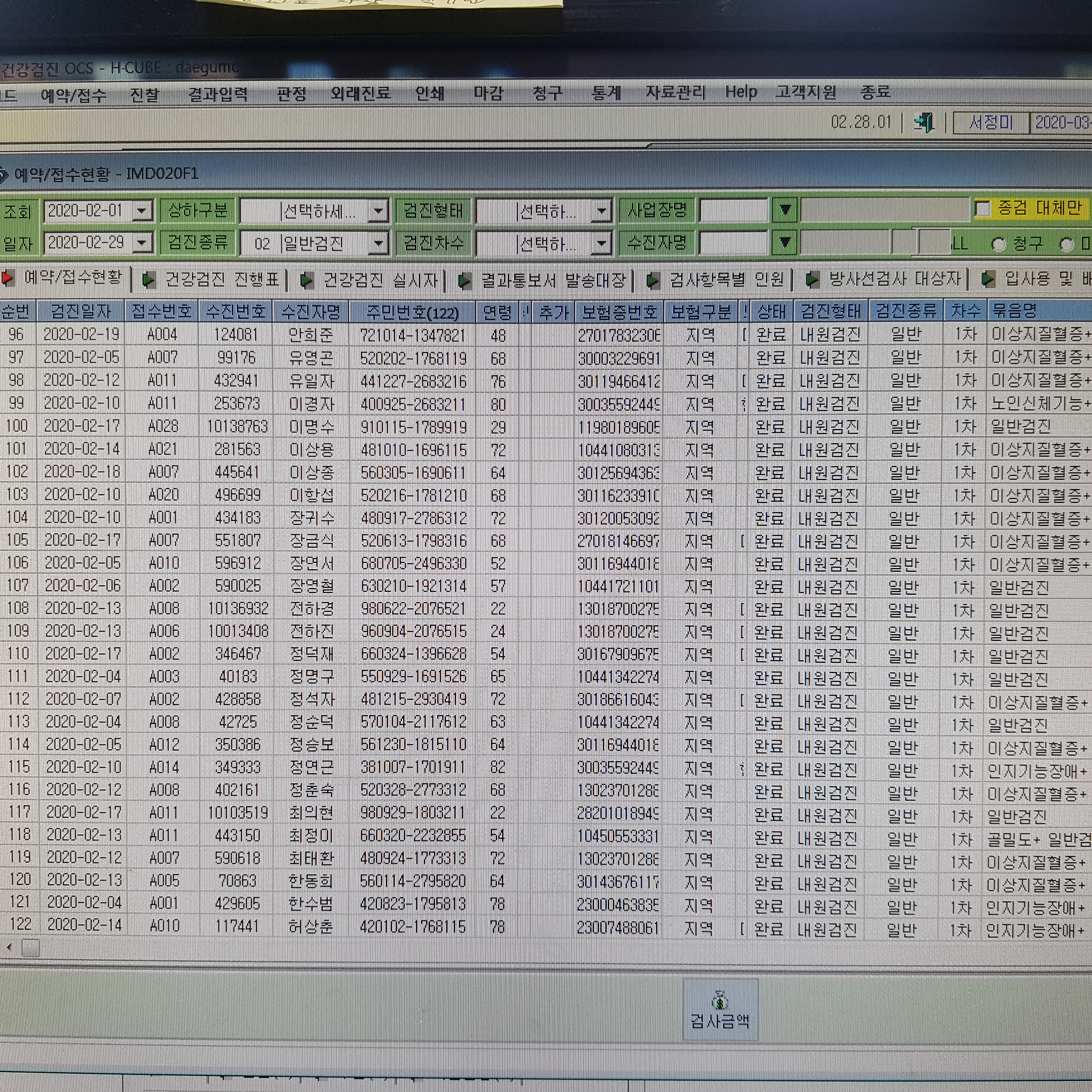The height and width of the screenshot is (1092, 1092).
Task: Select the 청구 radio button
Action: (999, 244)
